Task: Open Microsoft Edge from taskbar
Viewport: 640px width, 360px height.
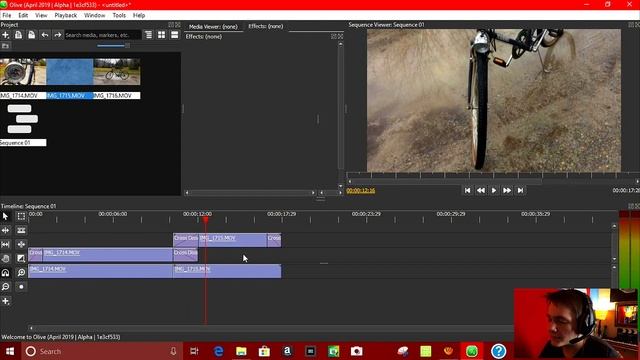Action: 219,351
